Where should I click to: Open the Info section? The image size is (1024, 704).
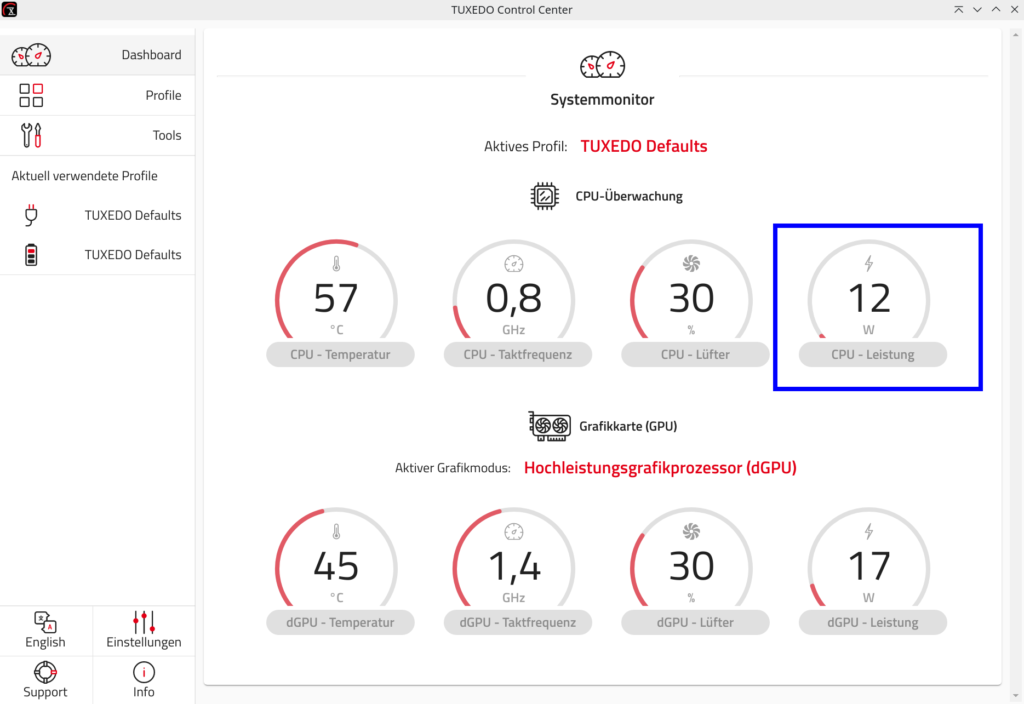[x=144, y=680]
